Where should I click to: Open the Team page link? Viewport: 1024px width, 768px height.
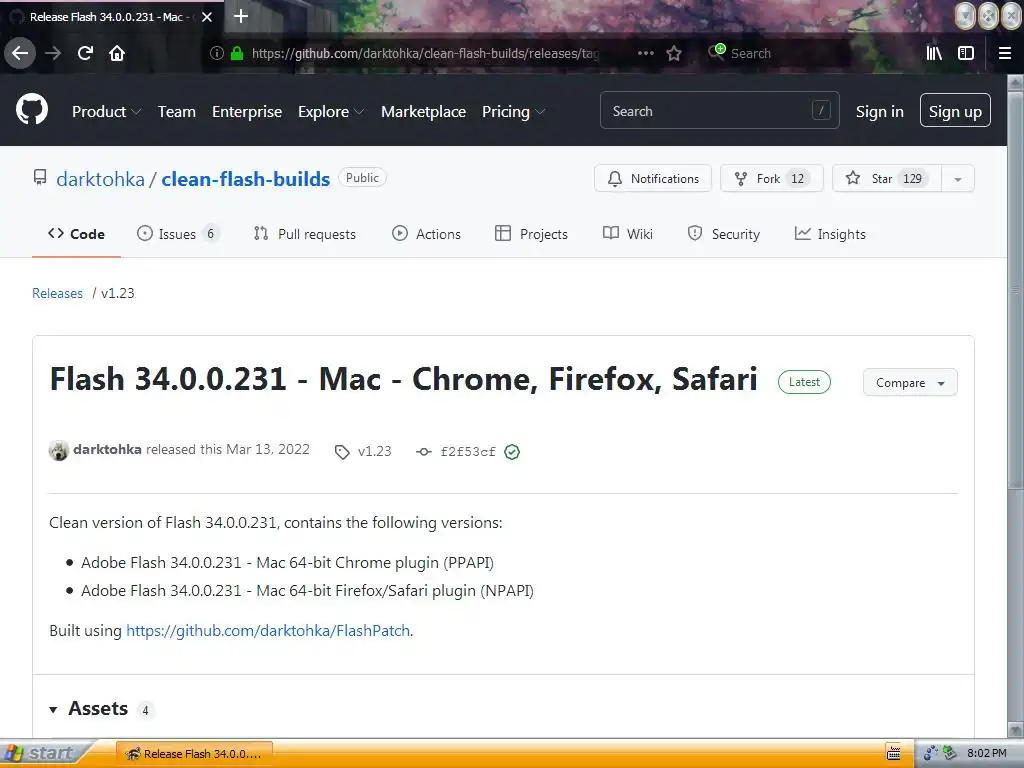point(176,112)
